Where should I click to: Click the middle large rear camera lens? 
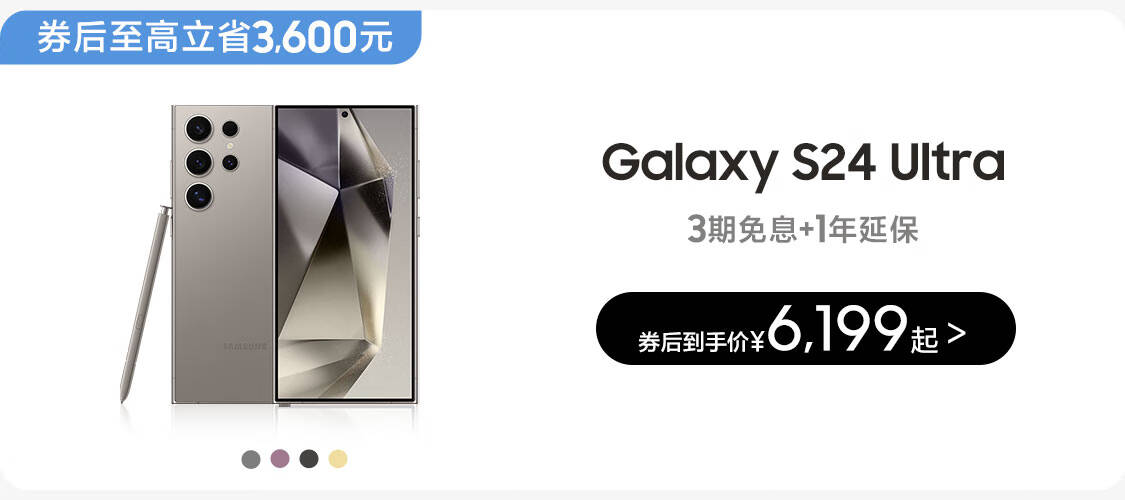(x=199, y=162)
